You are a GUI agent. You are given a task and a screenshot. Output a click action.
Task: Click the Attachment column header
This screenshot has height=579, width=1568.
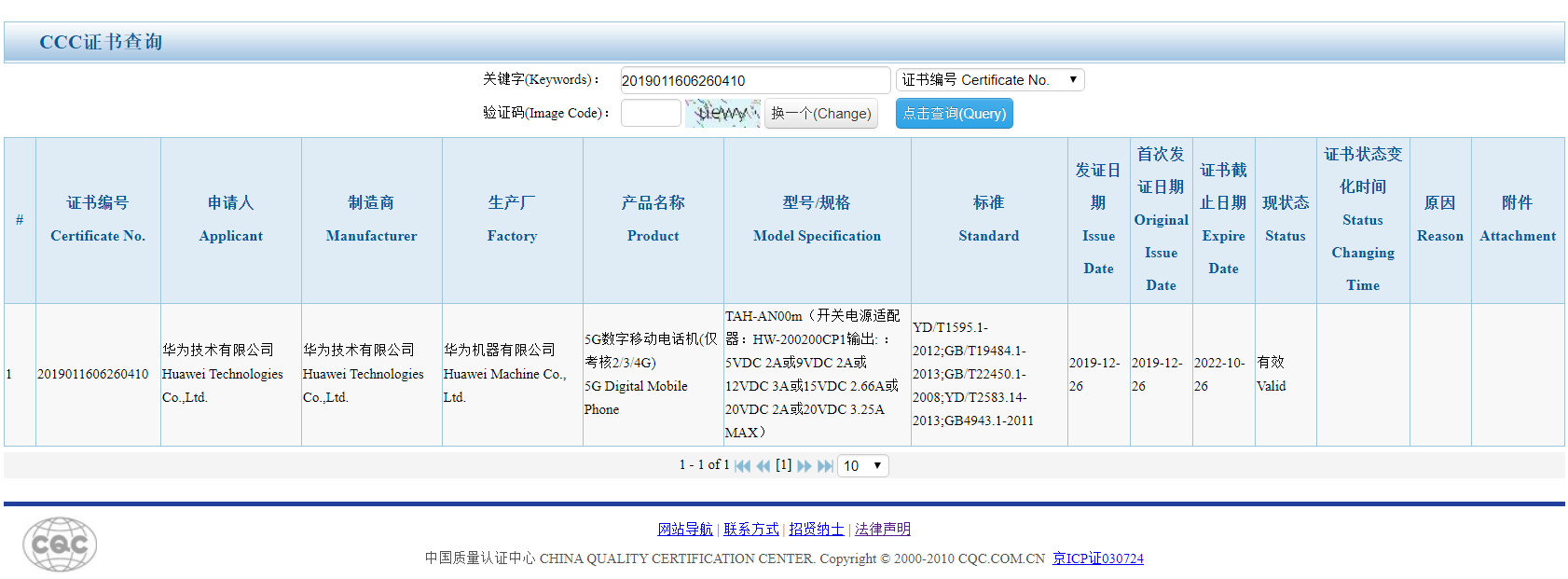coord(1518,220)
